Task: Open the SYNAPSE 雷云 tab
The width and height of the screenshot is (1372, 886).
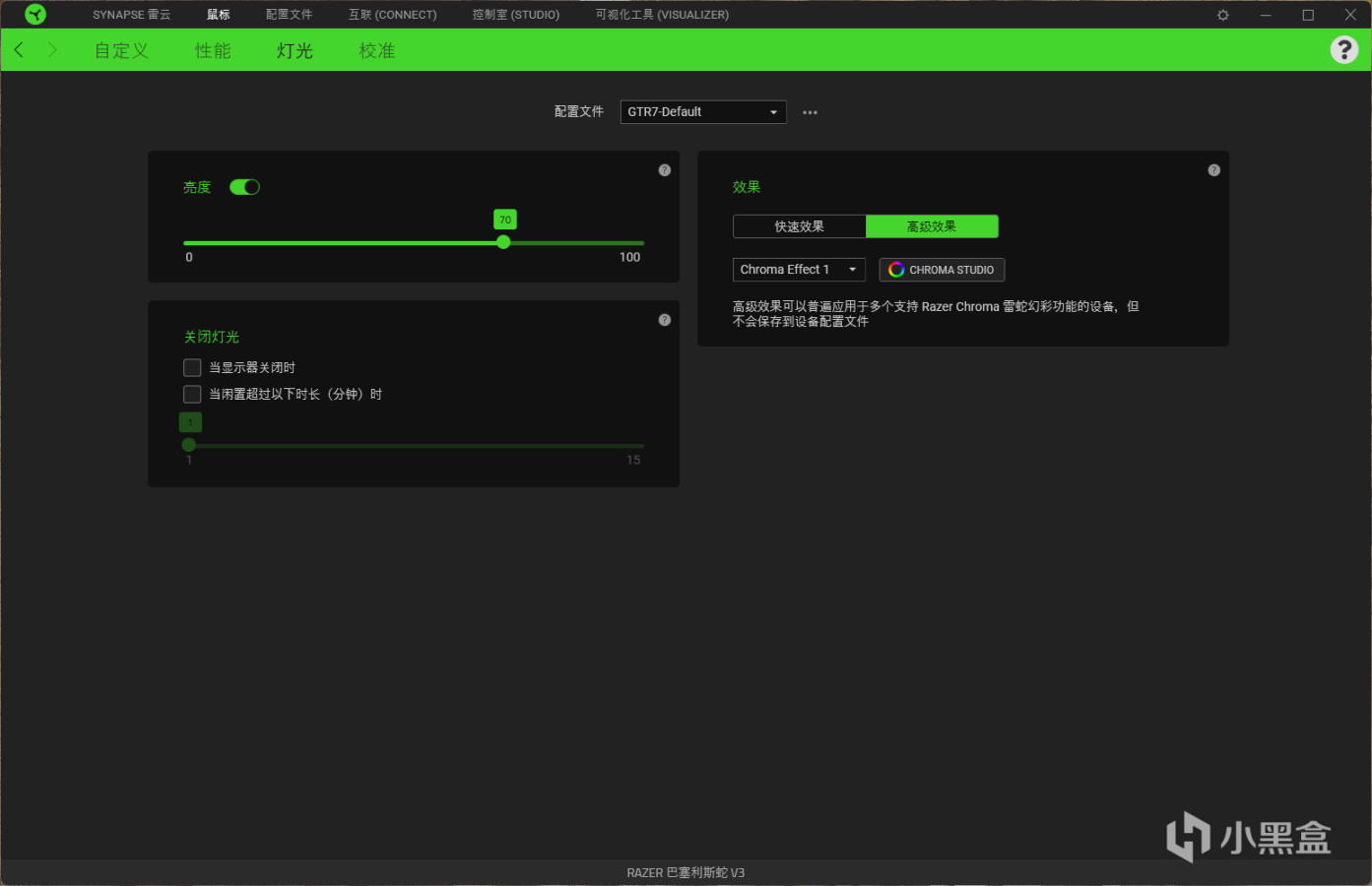Action: (132, 15)
